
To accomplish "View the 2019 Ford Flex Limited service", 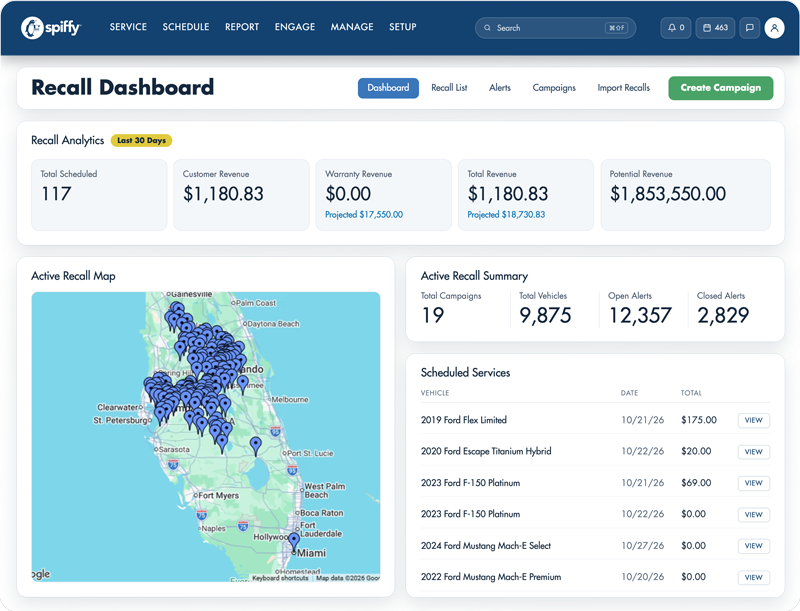I will coord(754,420).
